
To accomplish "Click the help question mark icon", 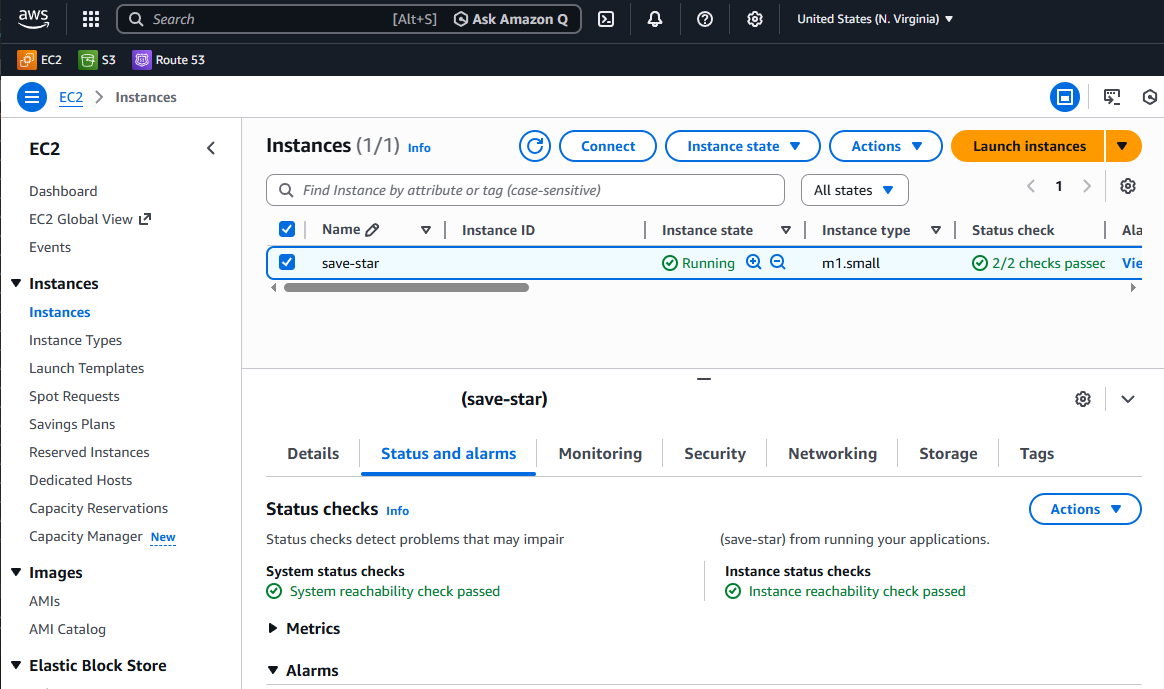I will click(x=705, y=19).
